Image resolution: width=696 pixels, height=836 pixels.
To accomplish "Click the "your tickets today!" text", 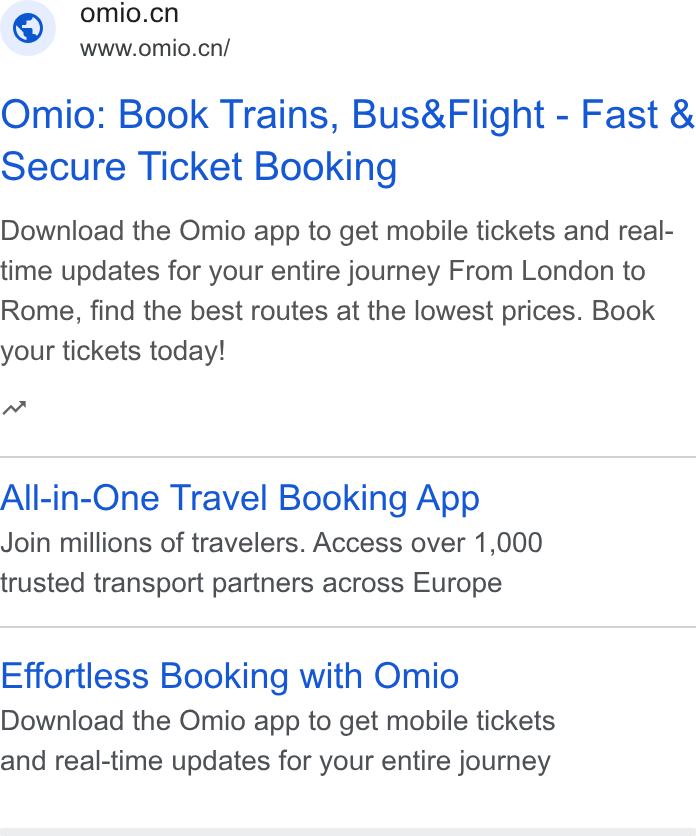I will [x=113, y=351].
